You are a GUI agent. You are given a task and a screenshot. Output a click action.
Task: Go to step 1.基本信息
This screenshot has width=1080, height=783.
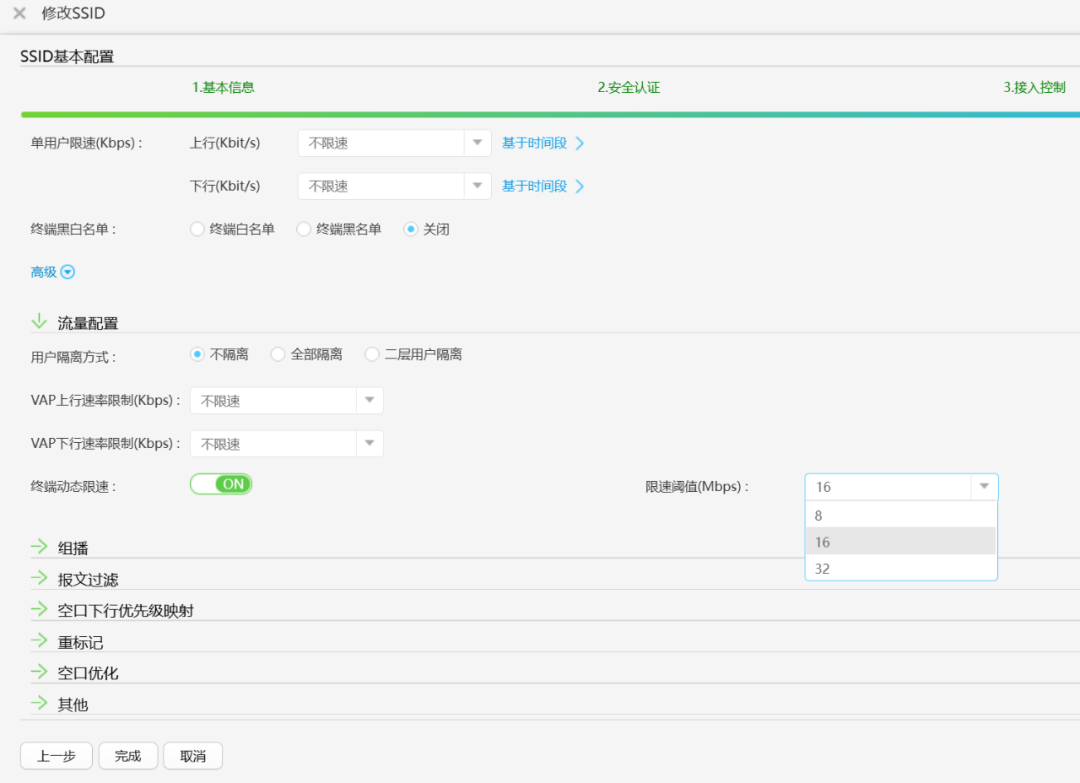[x=223, y=87]
